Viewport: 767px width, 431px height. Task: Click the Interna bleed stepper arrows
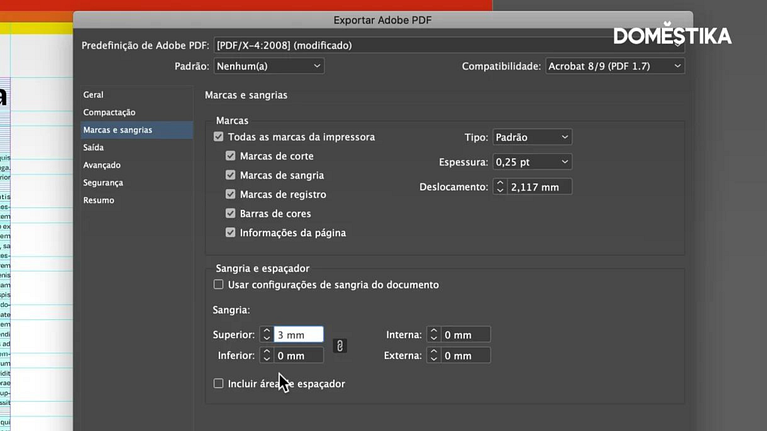(433, 335)
